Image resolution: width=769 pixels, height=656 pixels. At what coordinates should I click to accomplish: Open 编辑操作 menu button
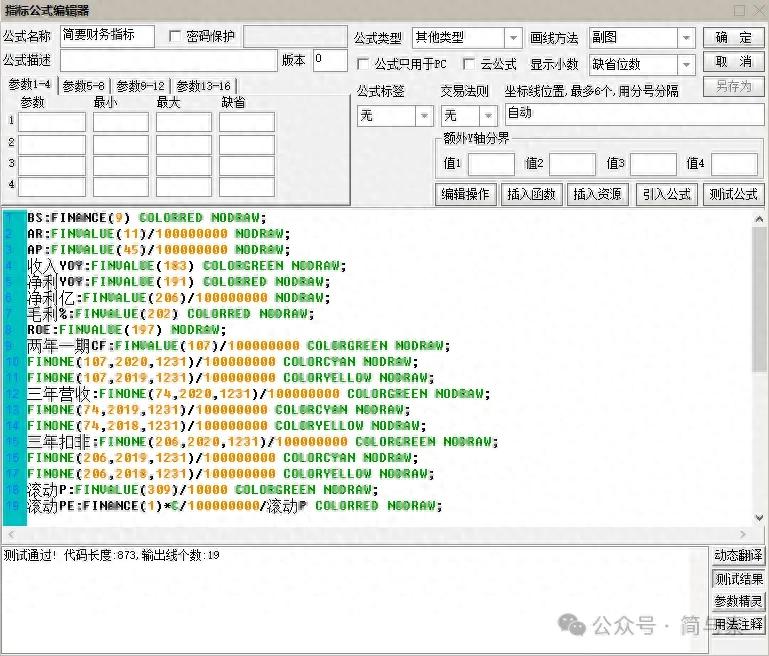[465, 194]
